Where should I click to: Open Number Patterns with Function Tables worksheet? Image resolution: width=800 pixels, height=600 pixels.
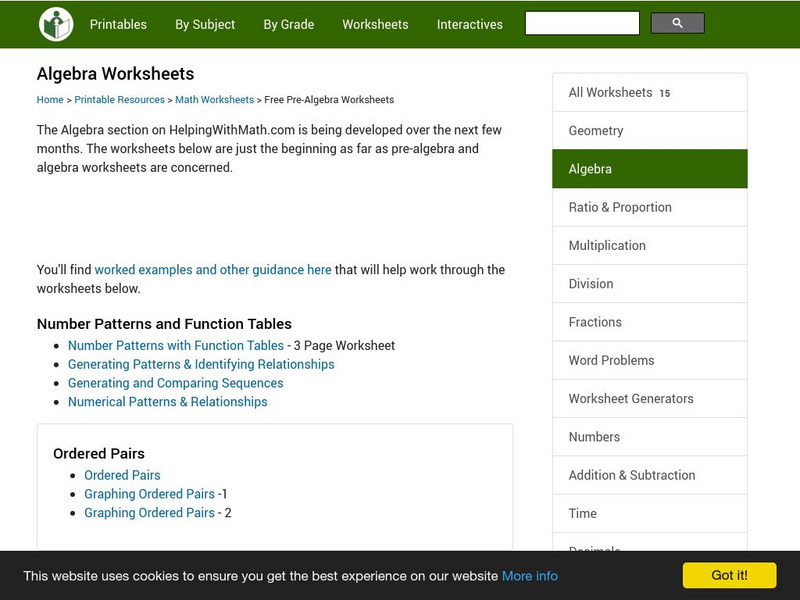click(176, 346)
